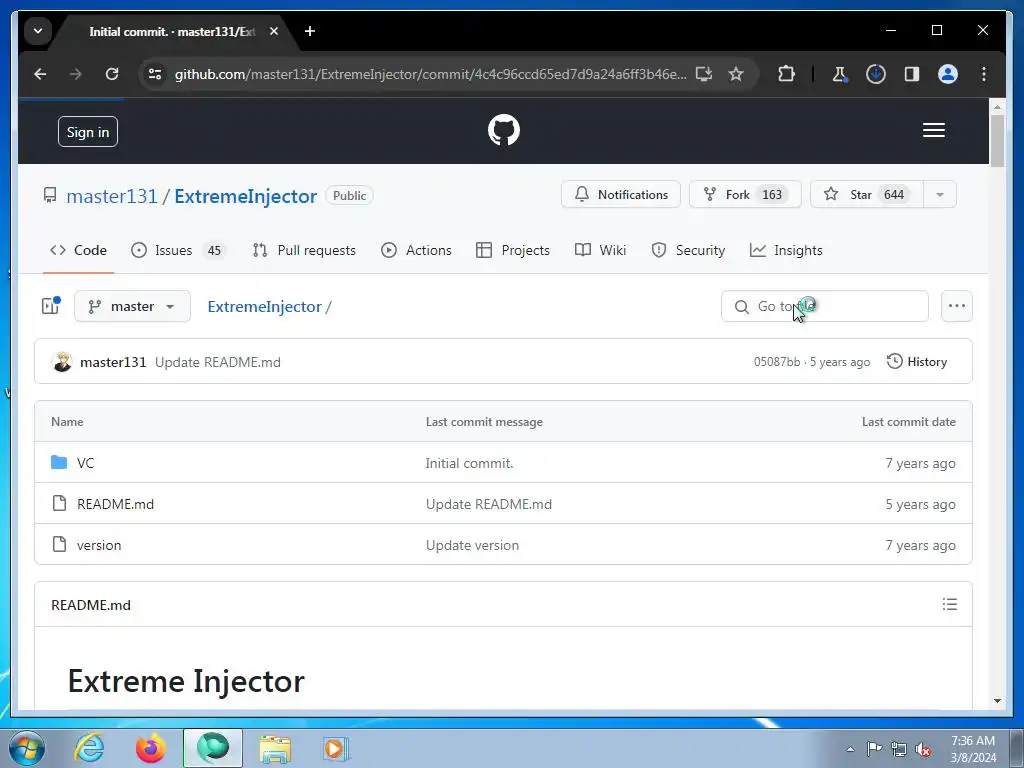View commit History
1024x768 pixels.
click(917, 362)
